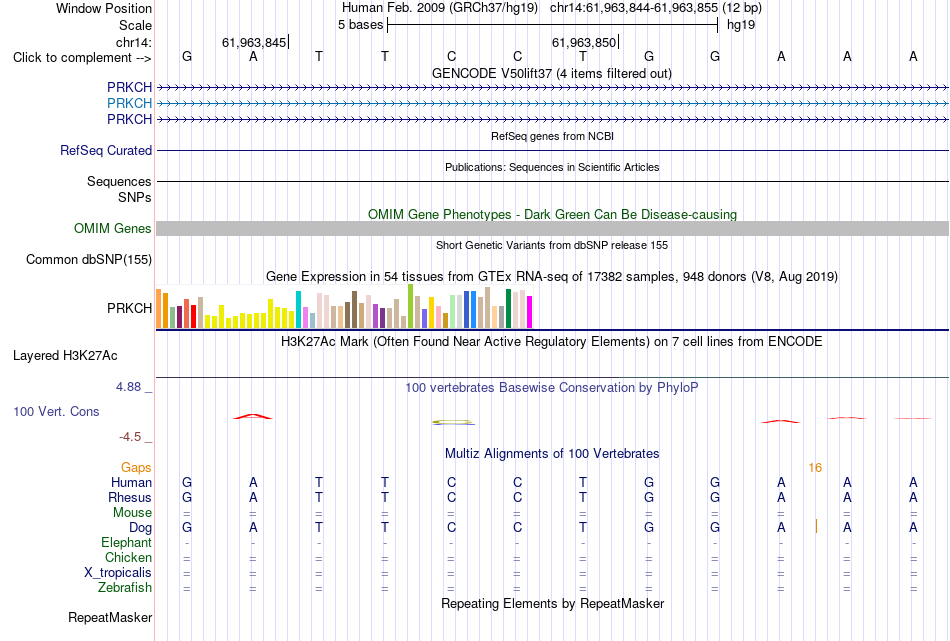Click the GTEx 'Gene Expression in 54 tissues' title
This screenshot has height=641, width=950.
point(551,277)
